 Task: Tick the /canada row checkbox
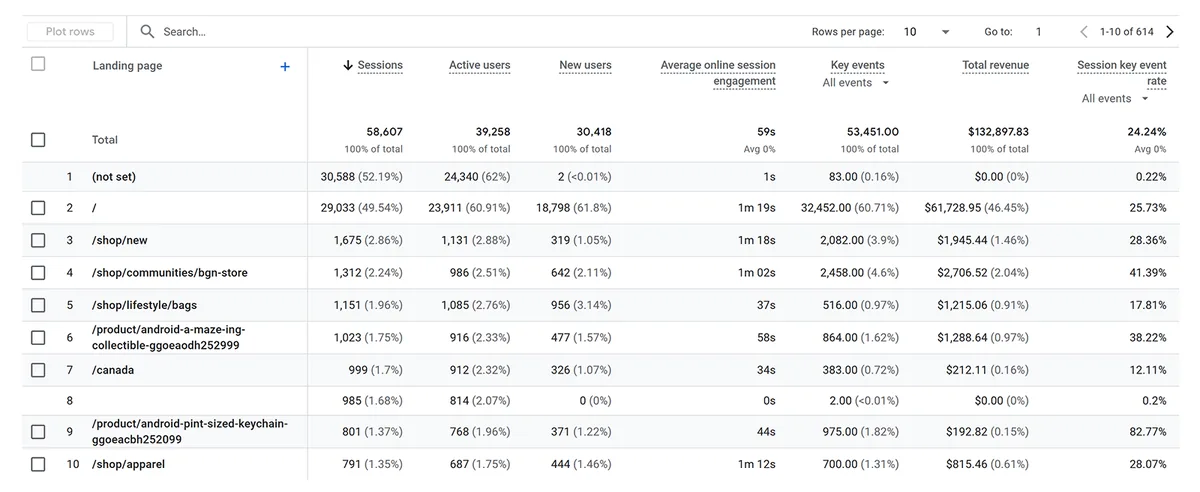[38, 370]
